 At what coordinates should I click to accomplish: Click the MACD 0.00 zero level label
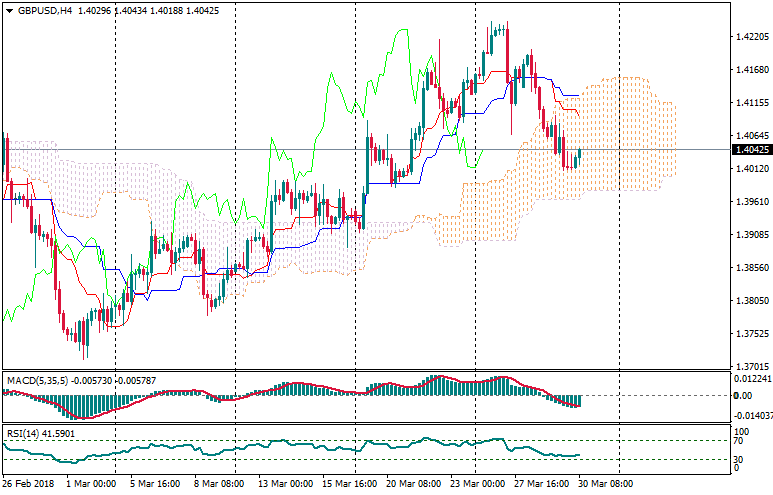click(743, 395)
